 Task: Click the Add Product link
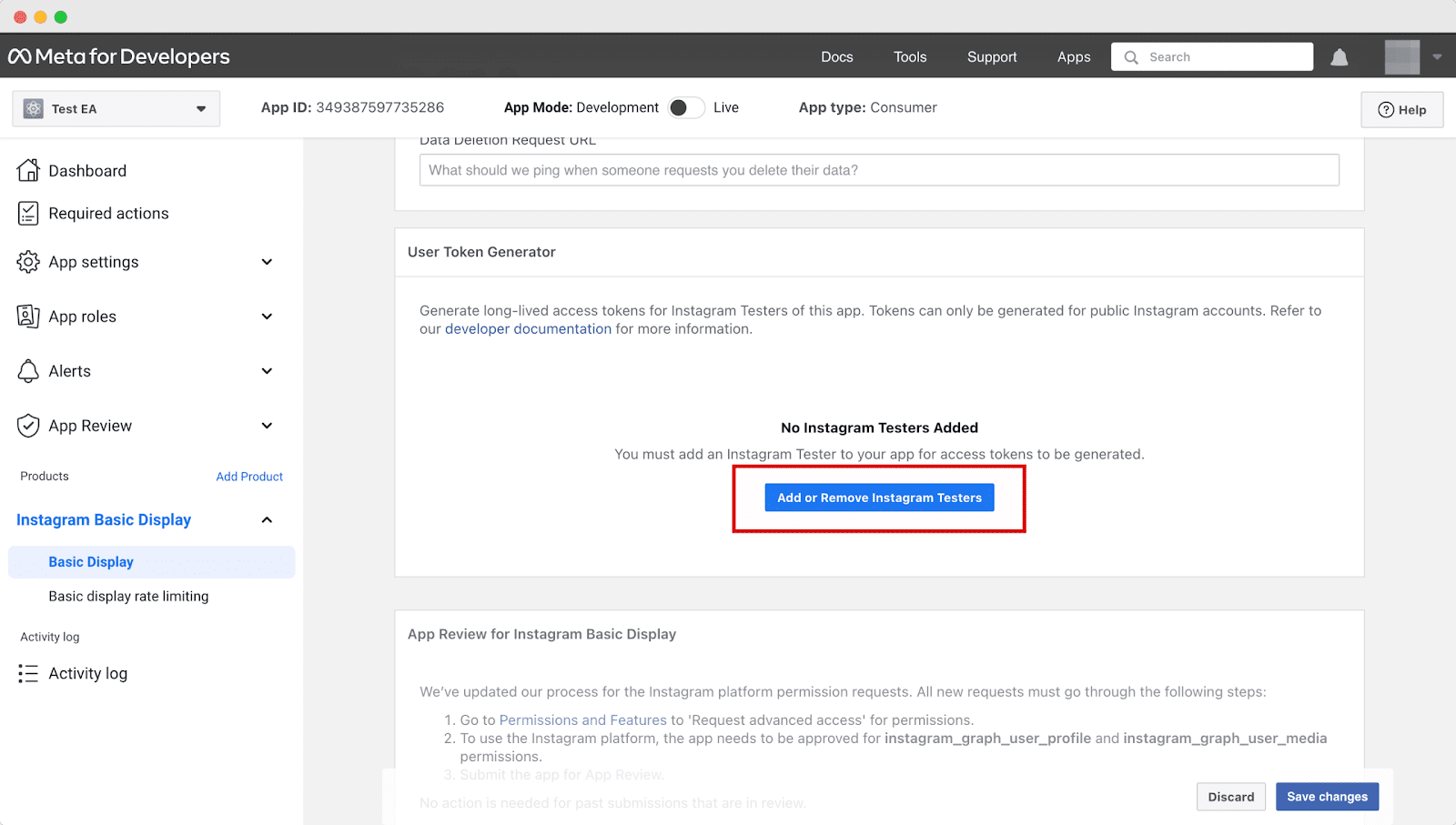coord(249,477)
